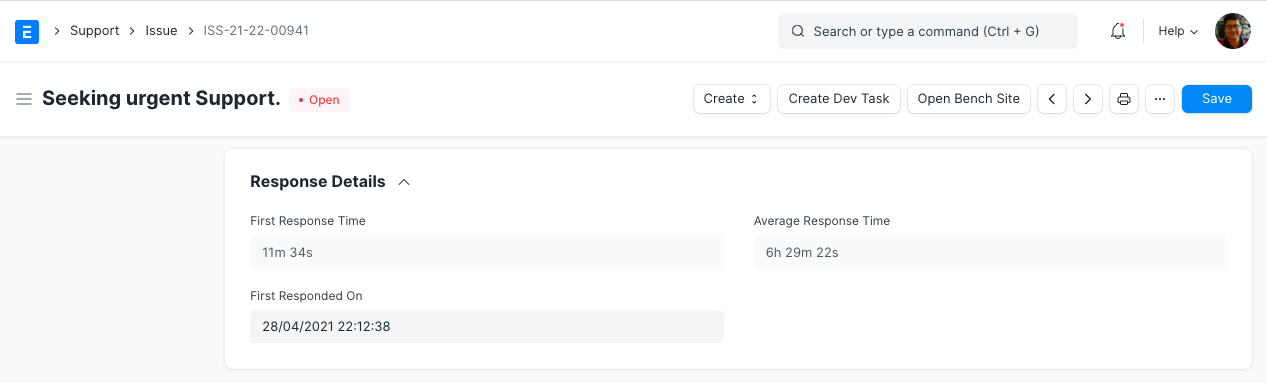Image resolution: width=1267 pixels, height=383 pixels.
Task: Navigate to the Support breadcrumb
Action: [95, 31]
